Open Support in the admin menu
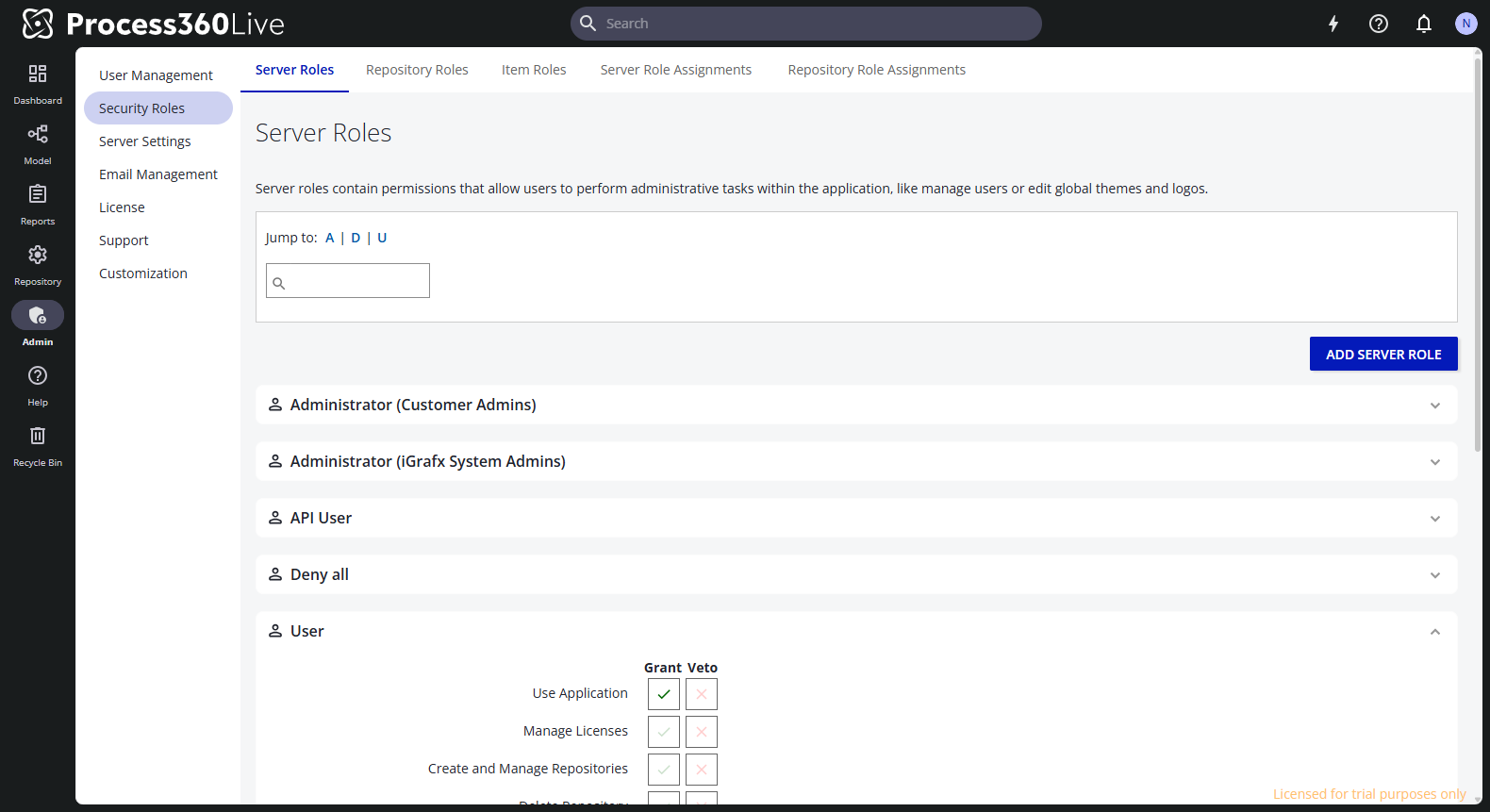The width and height of the screenshot is (1490, 812). click(x=158, y=240)
